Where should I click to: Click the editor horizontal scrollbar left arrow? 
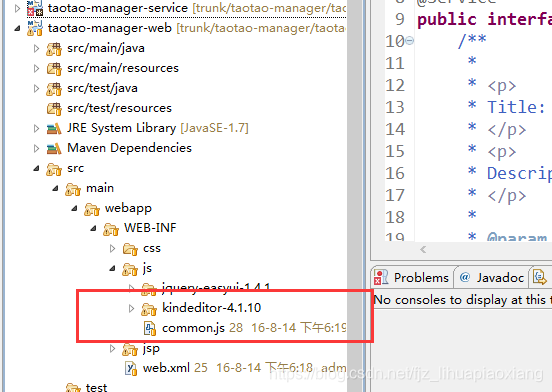(x=423, y=250)
